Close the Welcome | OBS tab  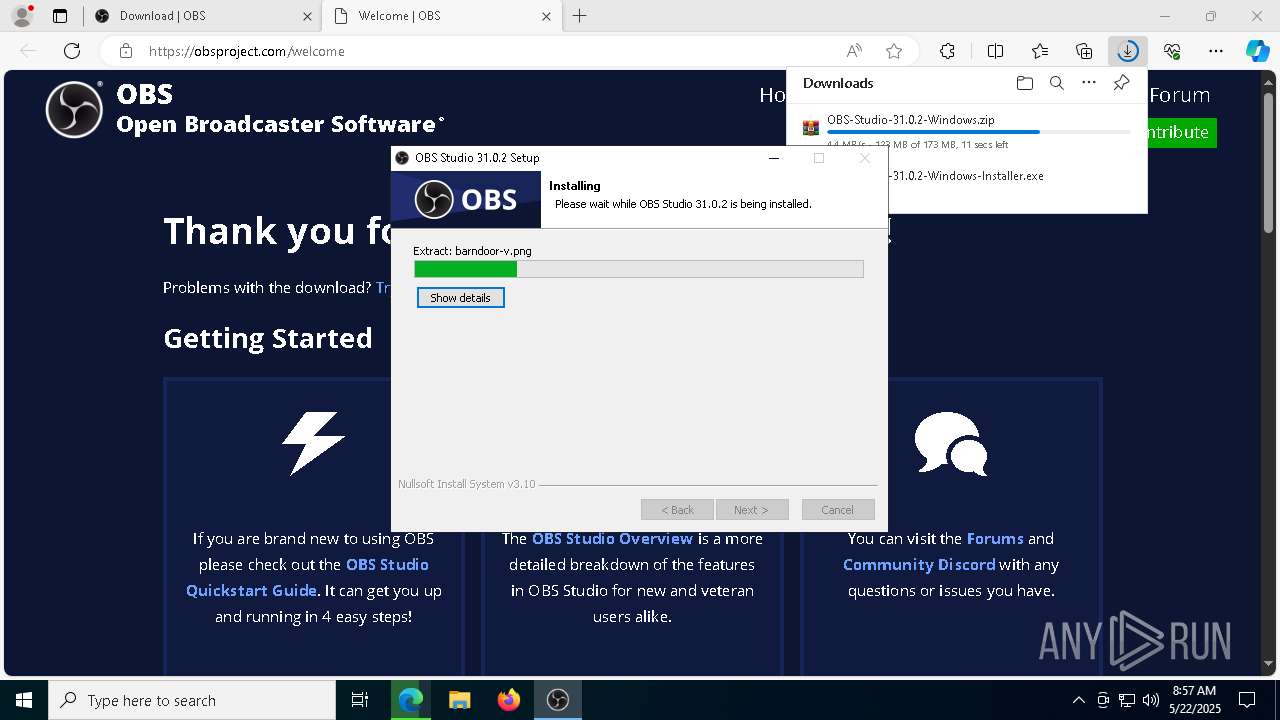tap(547, 16)
